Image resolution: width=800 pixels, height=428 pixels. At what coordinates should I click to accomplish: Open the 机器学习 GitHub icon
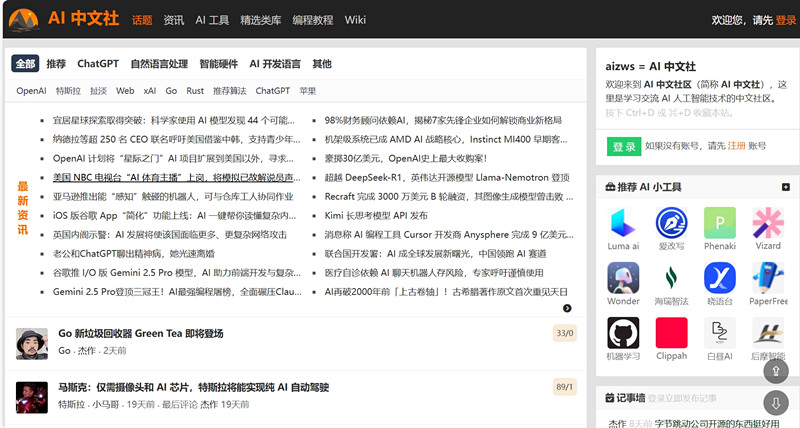[x=623, y=333]
